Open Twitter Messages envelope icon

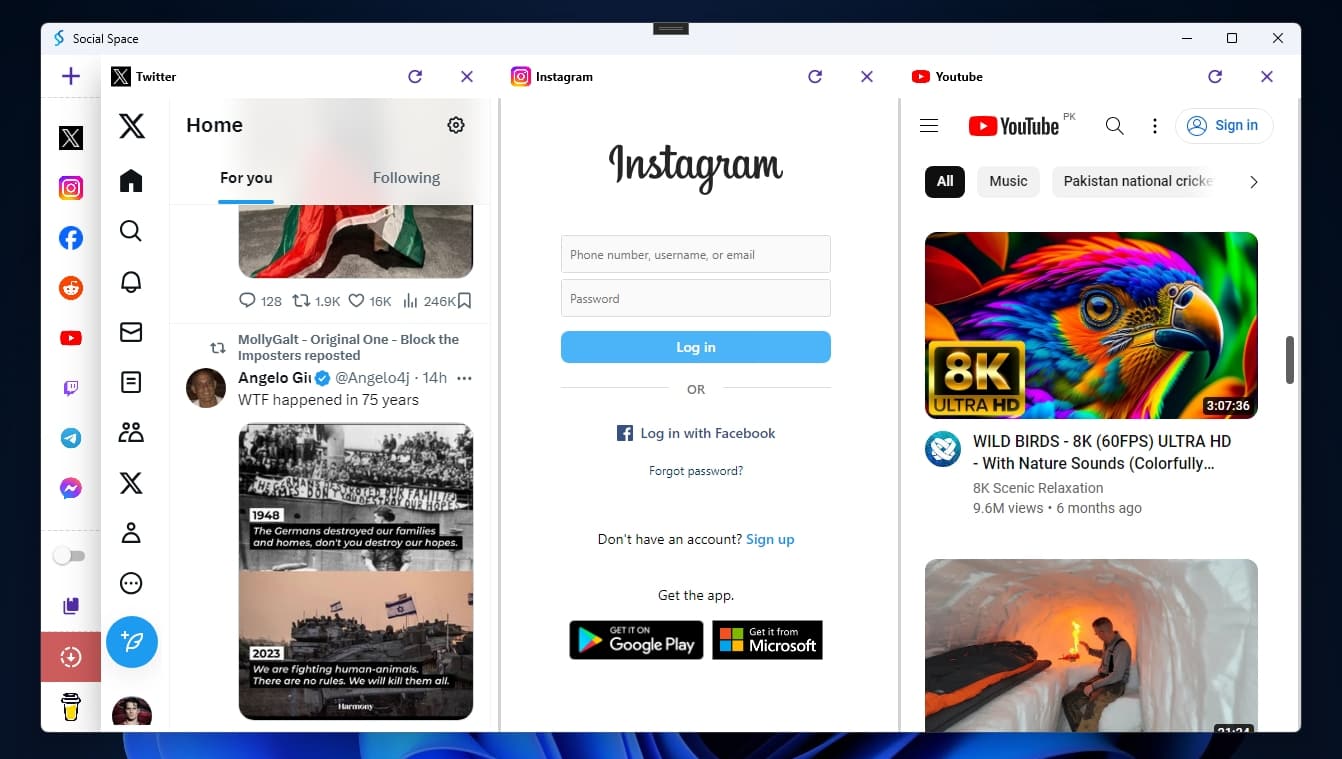[x=131, y=332]
